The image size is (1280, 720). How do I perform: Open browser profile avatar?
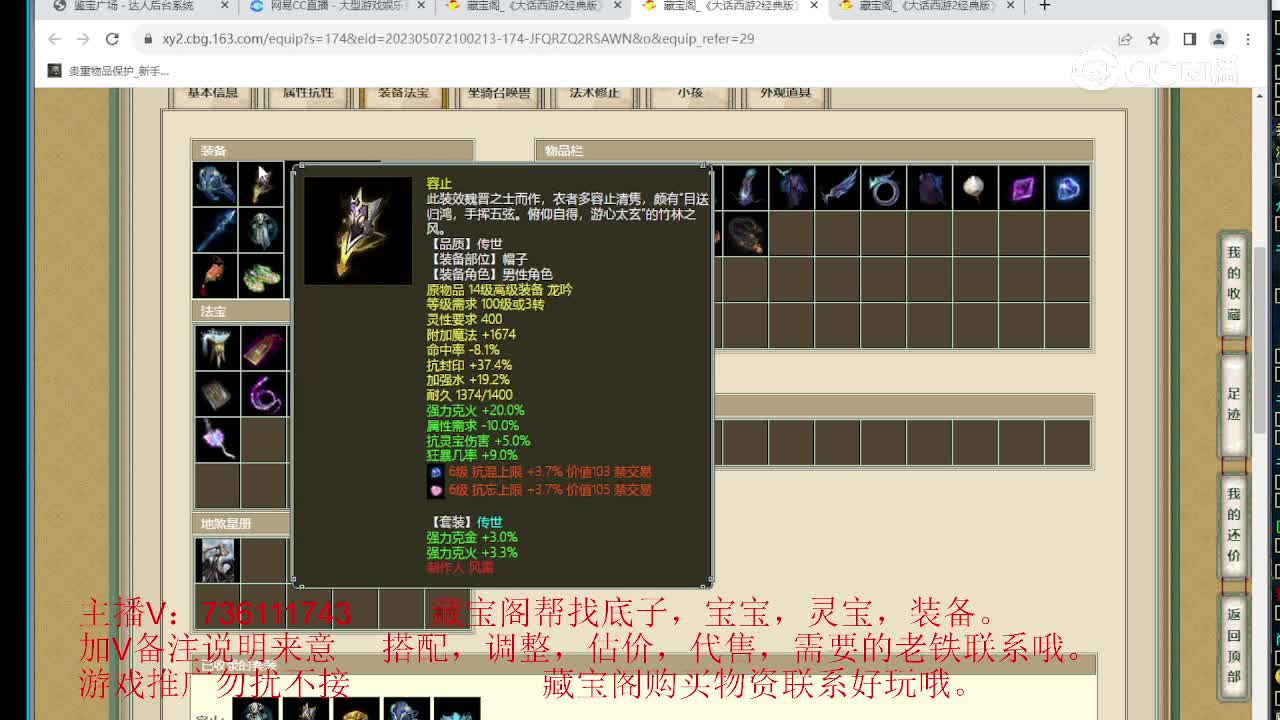click(1218, 39)
